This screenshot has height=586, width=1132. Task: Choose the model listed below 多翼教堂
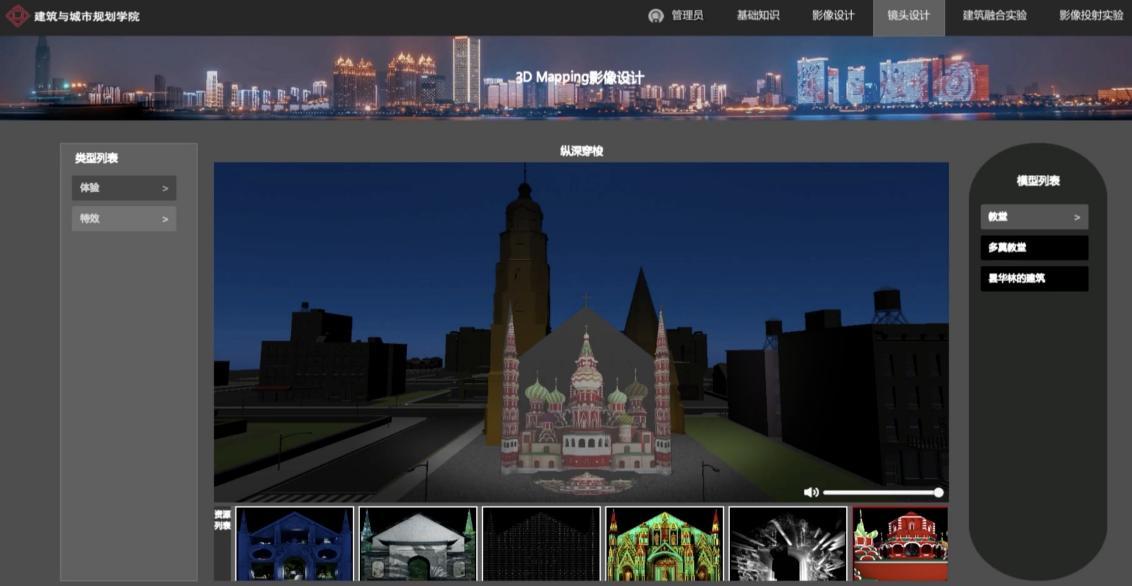tap(1034, 279)
